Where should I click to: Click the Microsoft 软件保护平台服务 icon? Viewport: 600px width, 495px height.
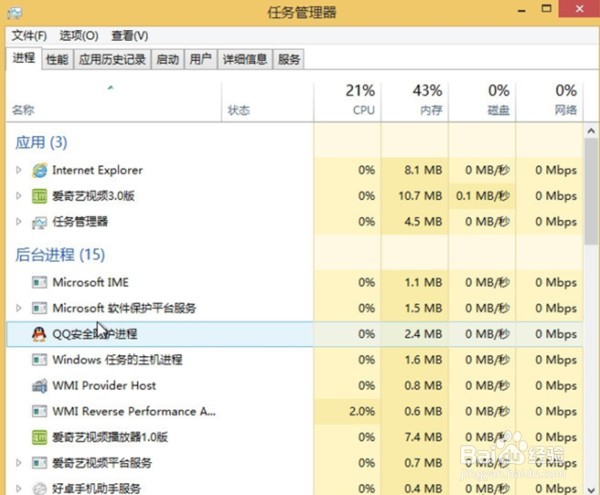39,308
